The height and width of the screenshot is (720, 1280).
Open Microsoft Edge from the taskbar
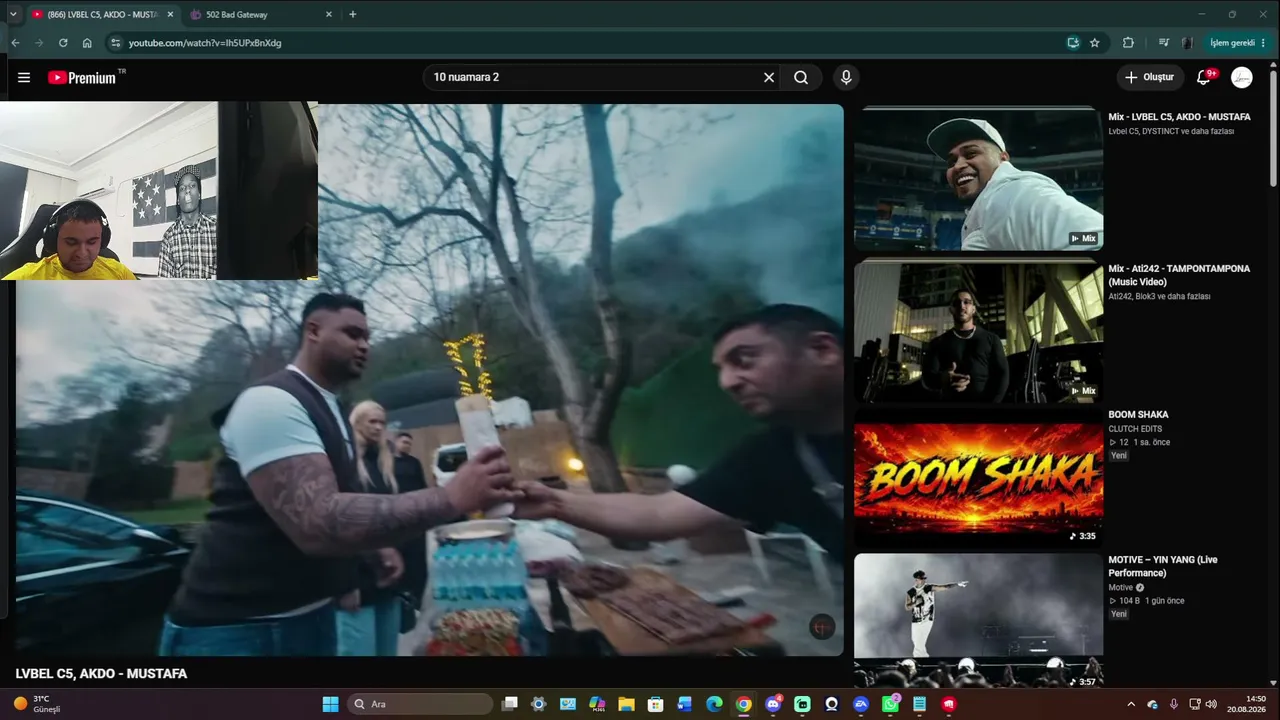[714, 704]
